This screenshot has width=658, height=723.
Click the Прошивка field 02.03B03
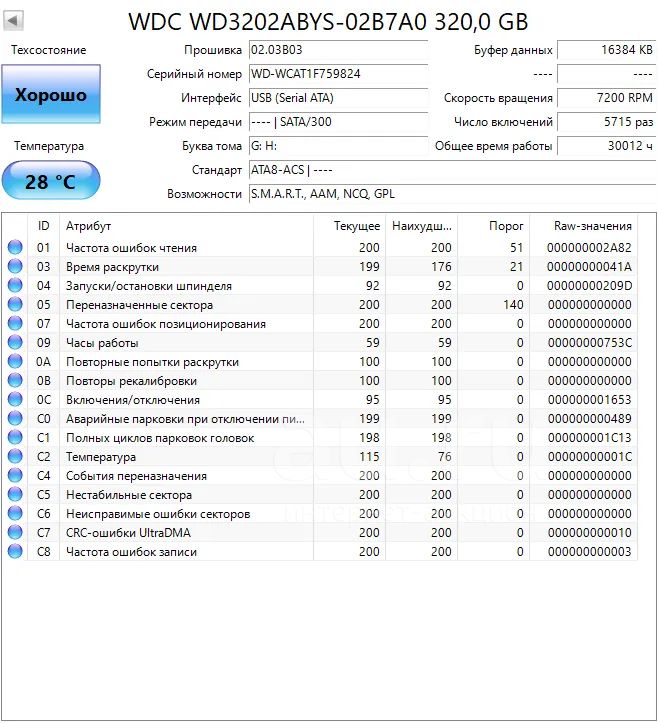click(338, 50)
